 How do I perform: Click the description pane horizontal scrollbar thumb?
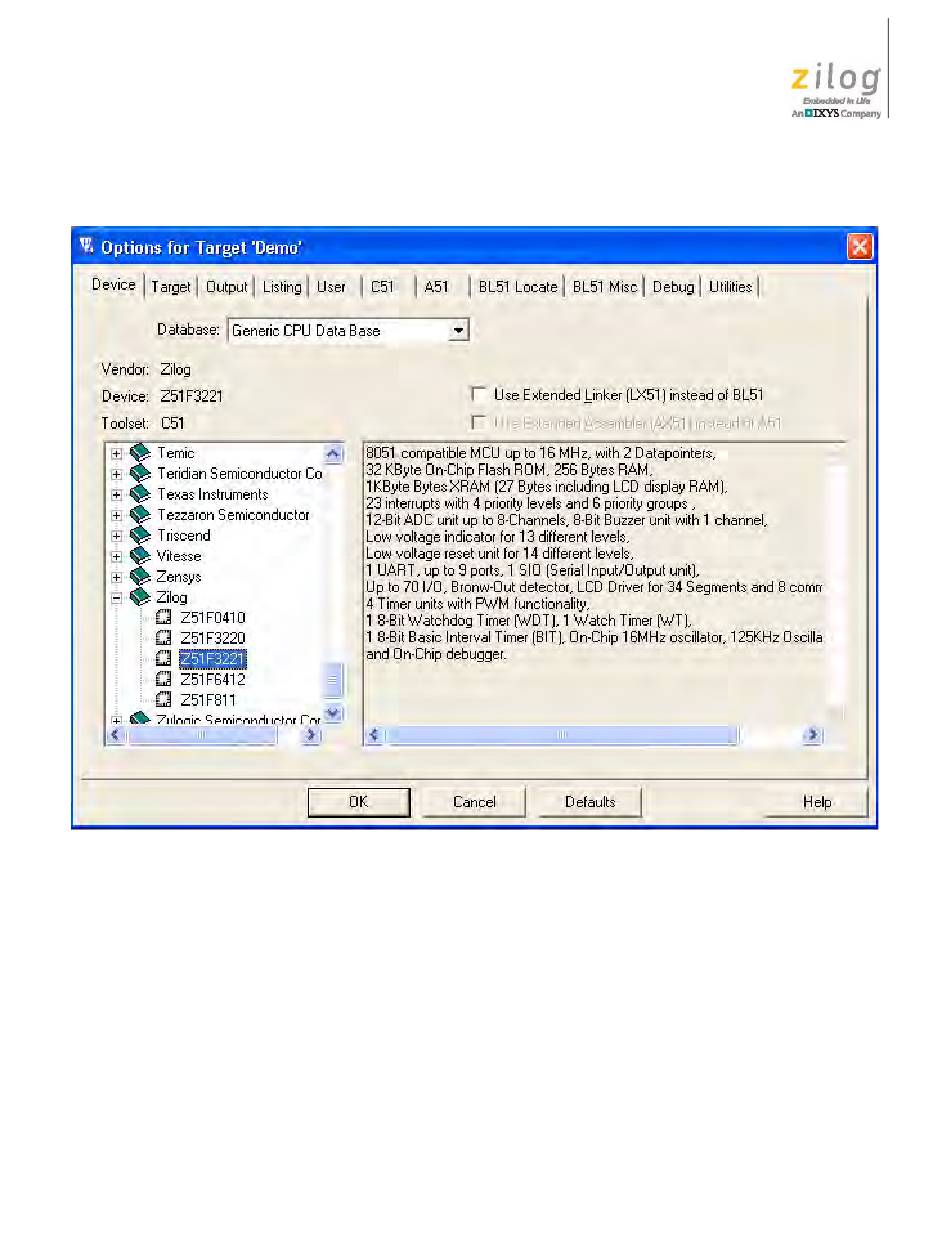point(561,735)
